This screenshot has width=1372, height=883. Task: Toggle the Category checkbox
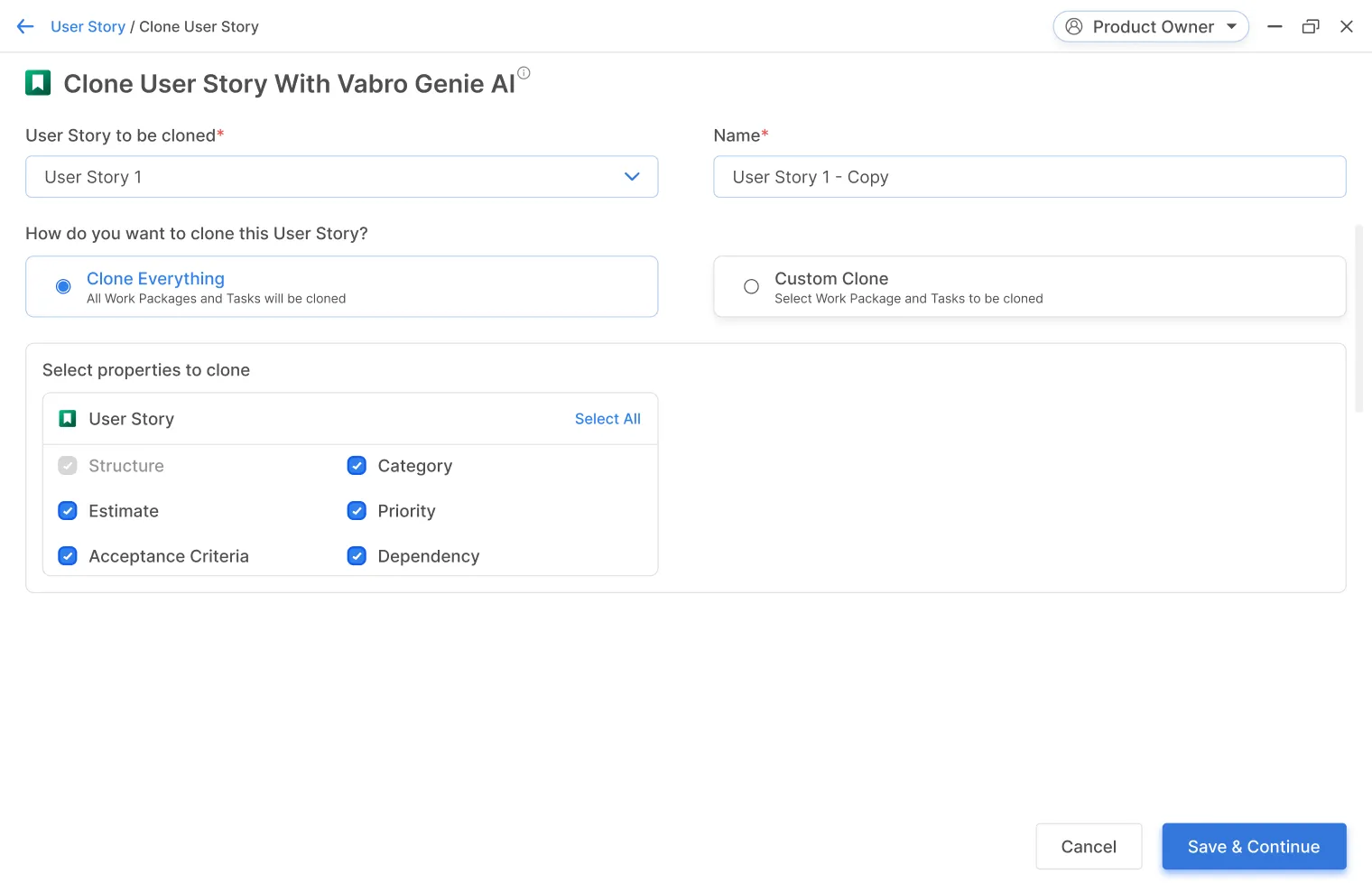point(357,466)
